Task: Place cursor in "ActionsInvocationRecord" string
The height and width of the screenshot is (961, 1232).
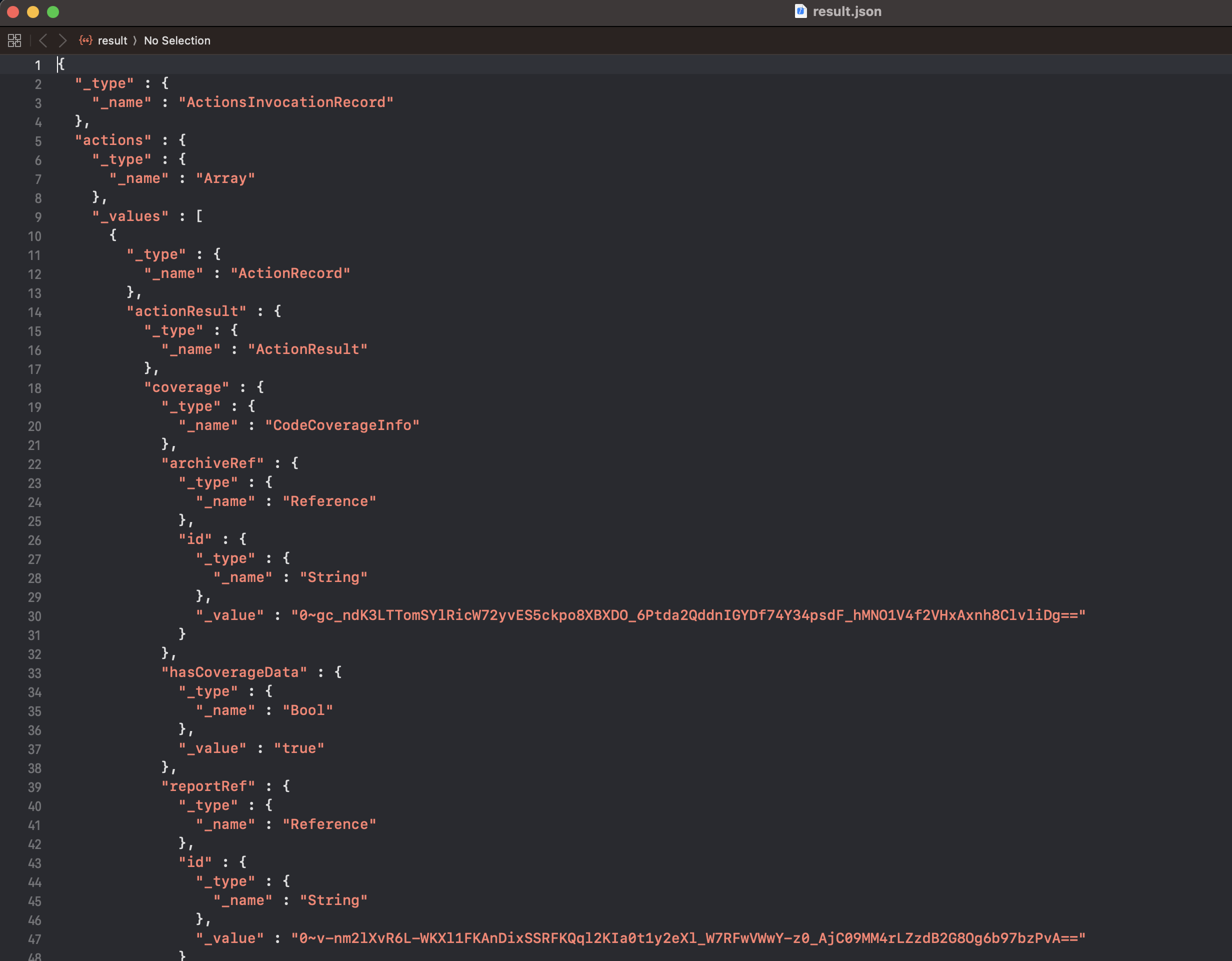Action: 286,102
